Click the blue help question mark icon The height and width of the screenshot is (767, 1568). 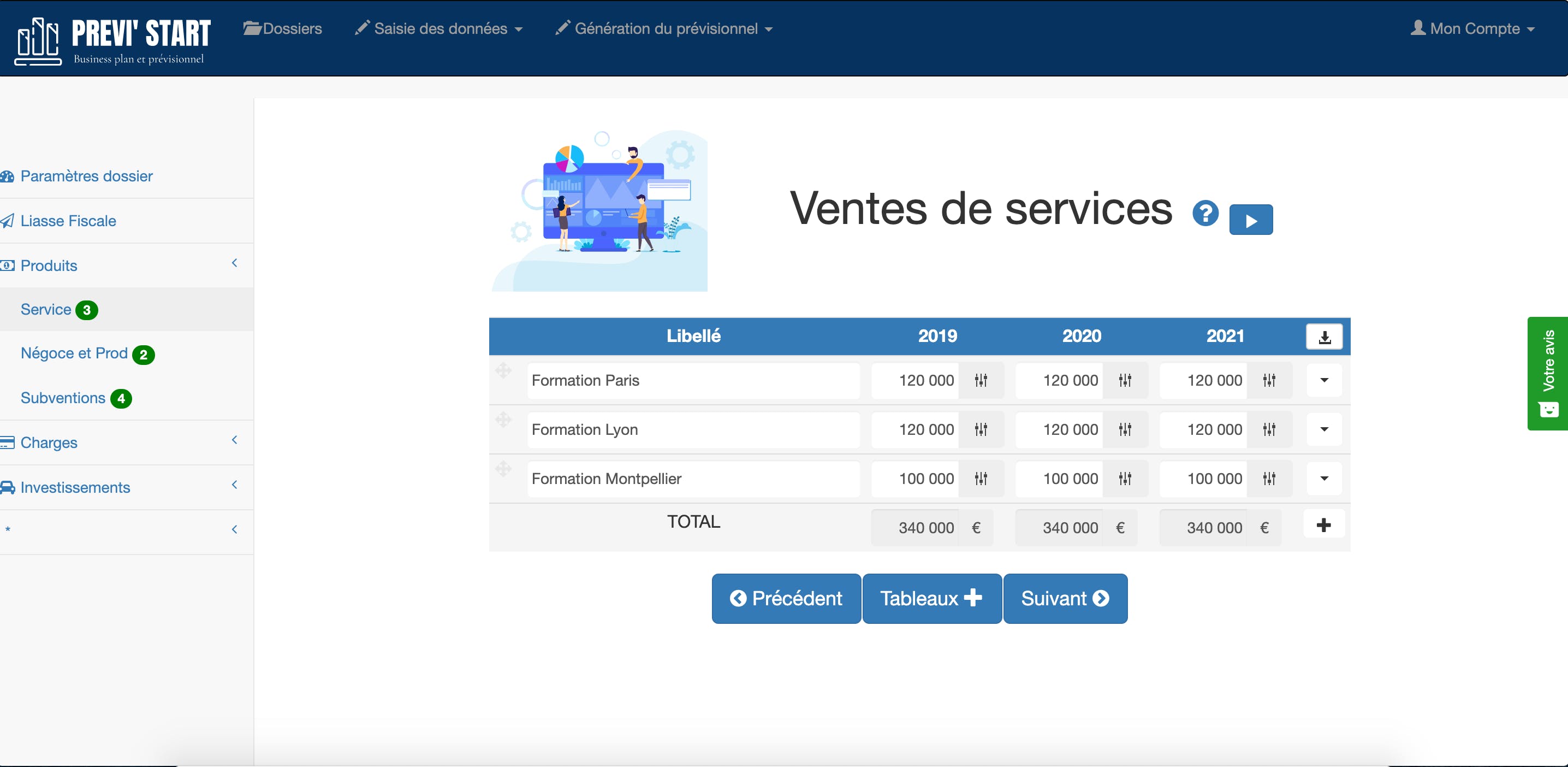(x=1204, y=213)
